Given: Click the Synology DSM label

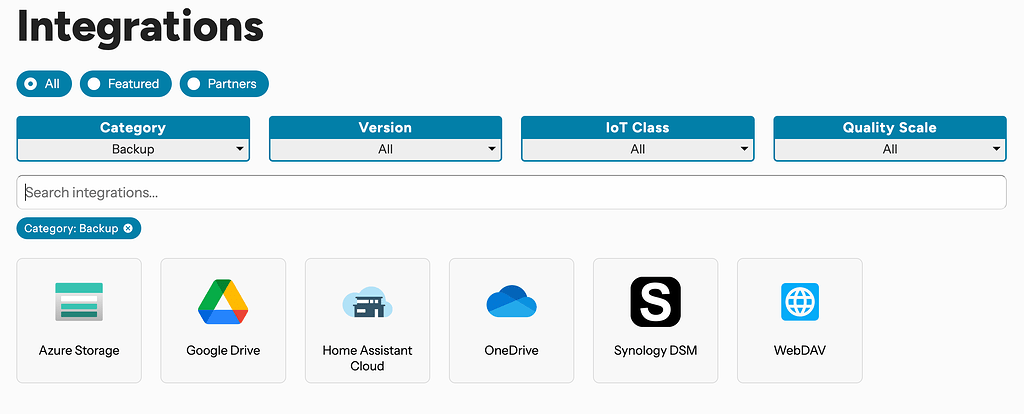Looking at the screenshot, I should [x=656, y=351].
